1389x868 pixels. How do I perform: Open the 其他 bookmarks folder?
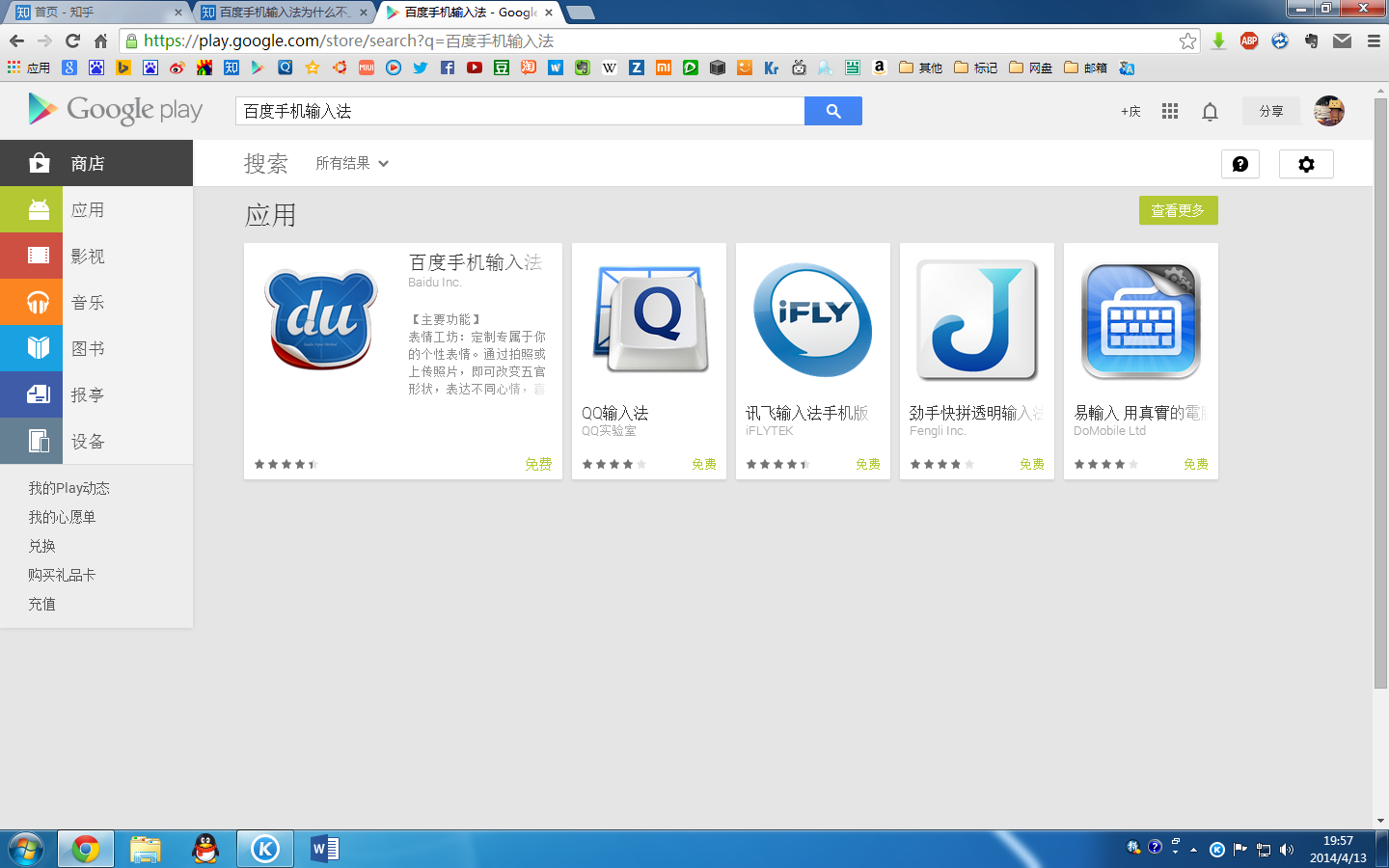point(921,68)
